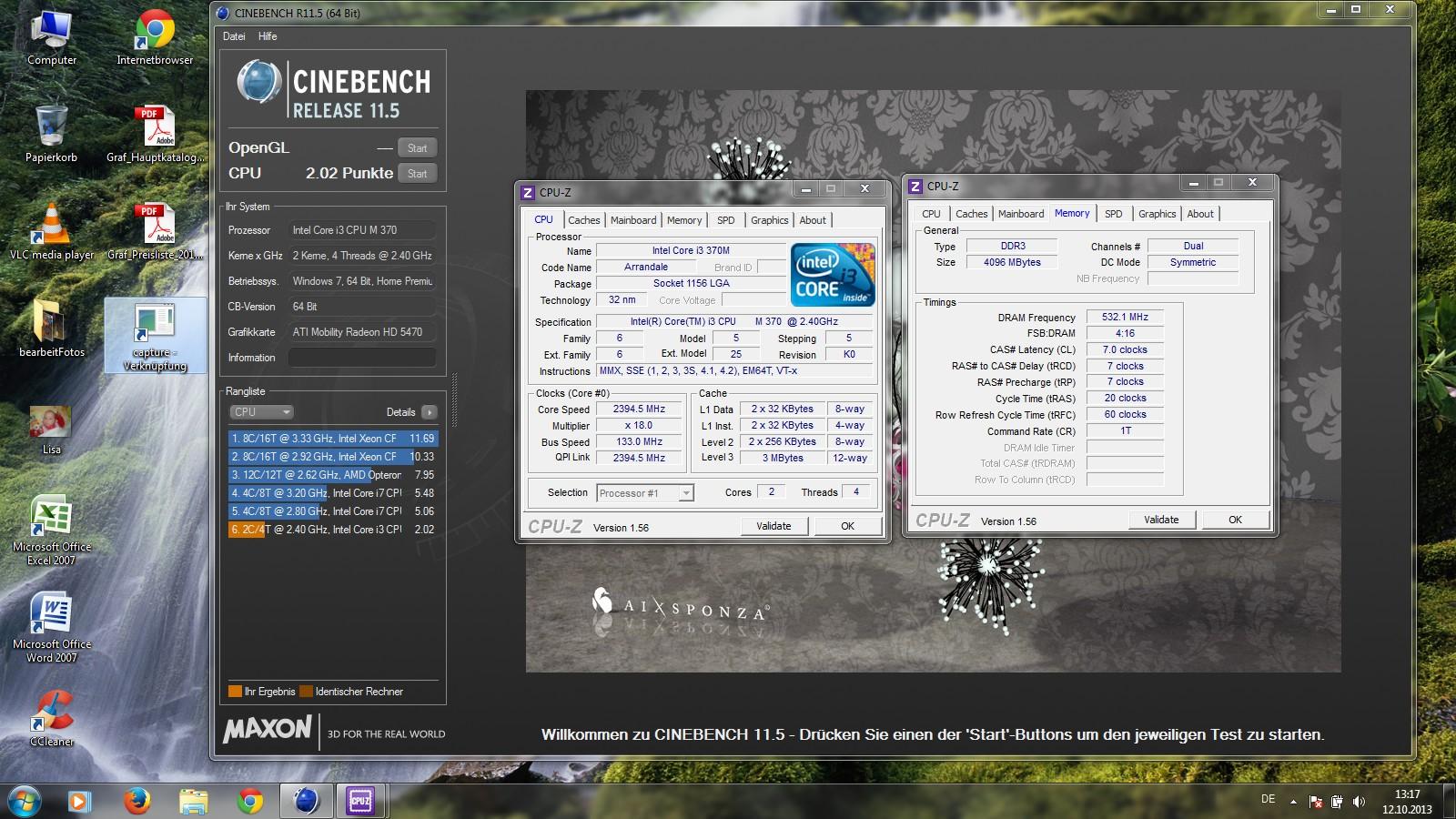Click the Intel Core i3 inside logo
The width and height of the screenshot is (1456, 819).
pyautogui.click(x=833, y=275)
